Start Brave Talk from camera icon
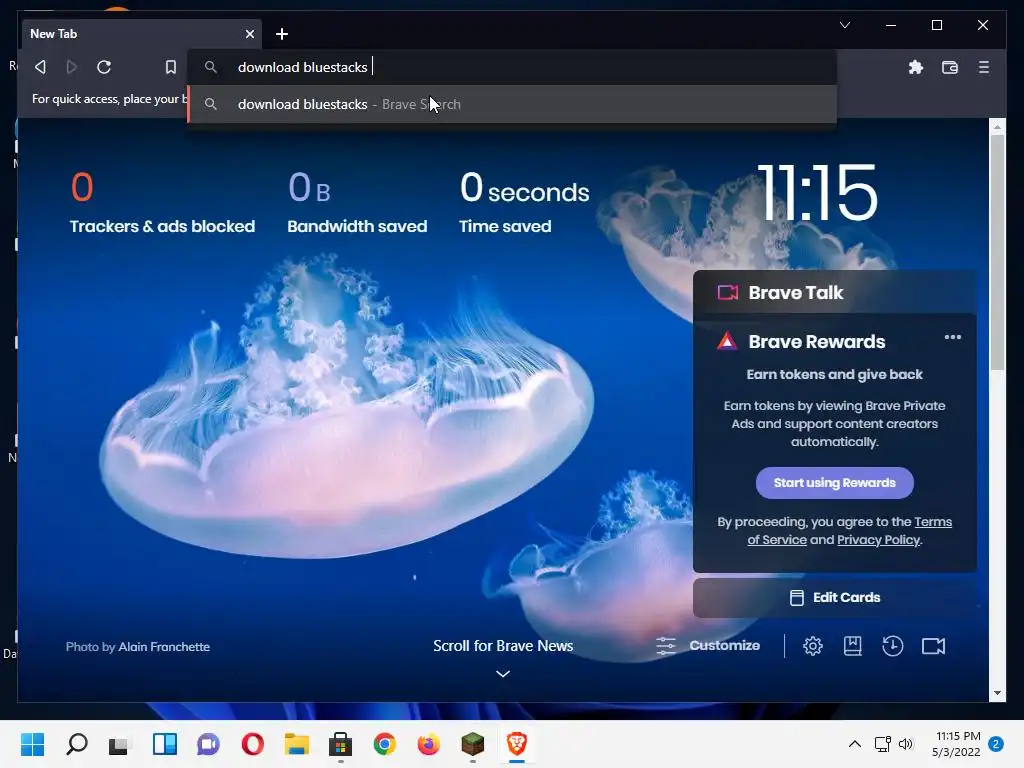This screenshot has height=768, width=1024. pyautogui.click(x=933, y=646)
